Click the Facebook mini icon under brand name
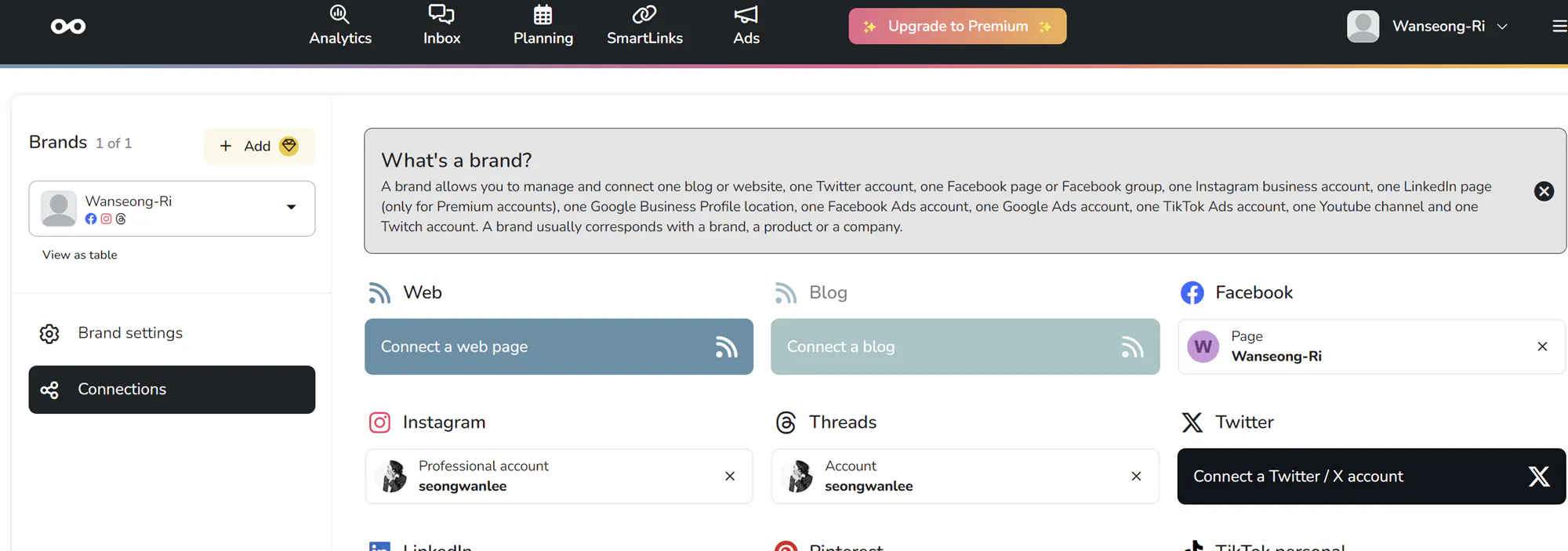Screen dimensions: 1568x551 91,219
